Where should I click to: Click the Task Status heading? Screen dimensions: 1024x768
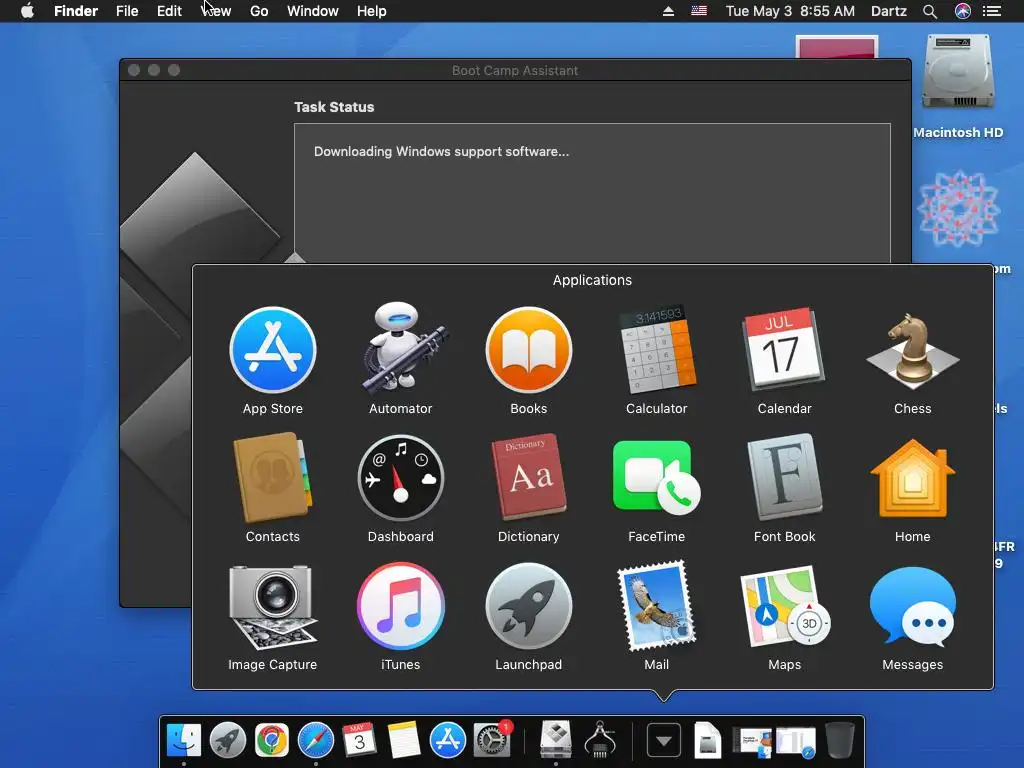334,107
